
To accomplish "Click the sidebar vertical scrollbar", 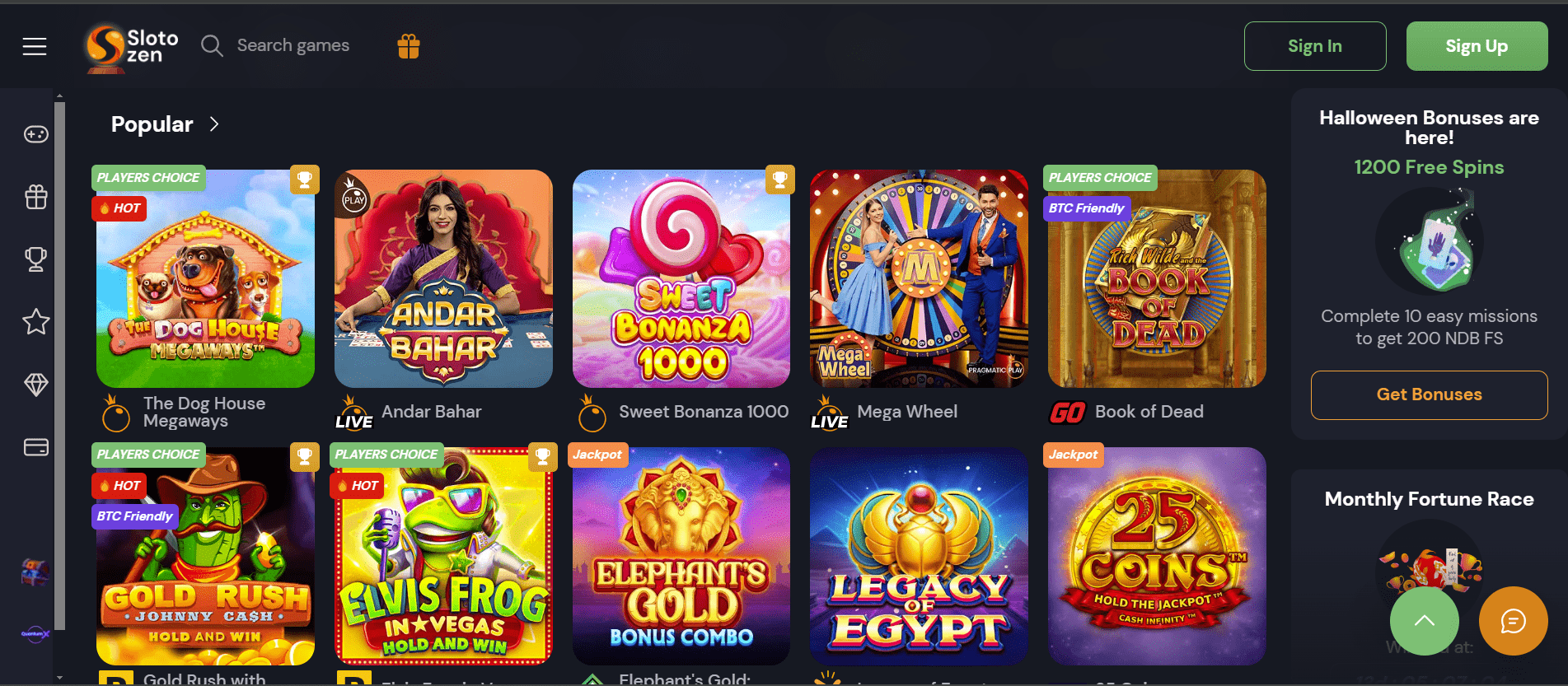I will pyautogui.click(x=59, y=362).
